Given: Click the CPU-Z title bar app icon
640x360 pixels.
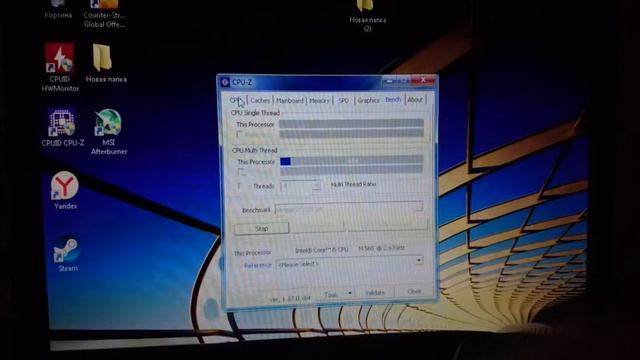Looking at the screenshot, I should [x=225, y=82].
